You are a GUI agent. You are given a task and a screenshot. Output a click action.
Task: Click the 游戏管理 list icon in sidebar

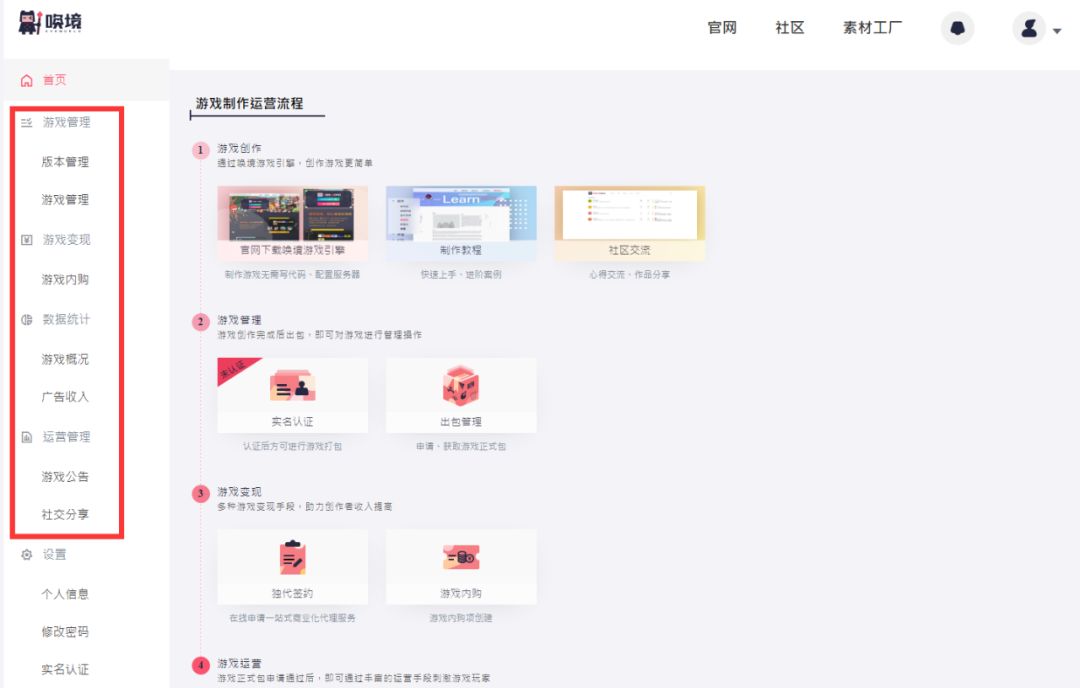coord(24,122)
